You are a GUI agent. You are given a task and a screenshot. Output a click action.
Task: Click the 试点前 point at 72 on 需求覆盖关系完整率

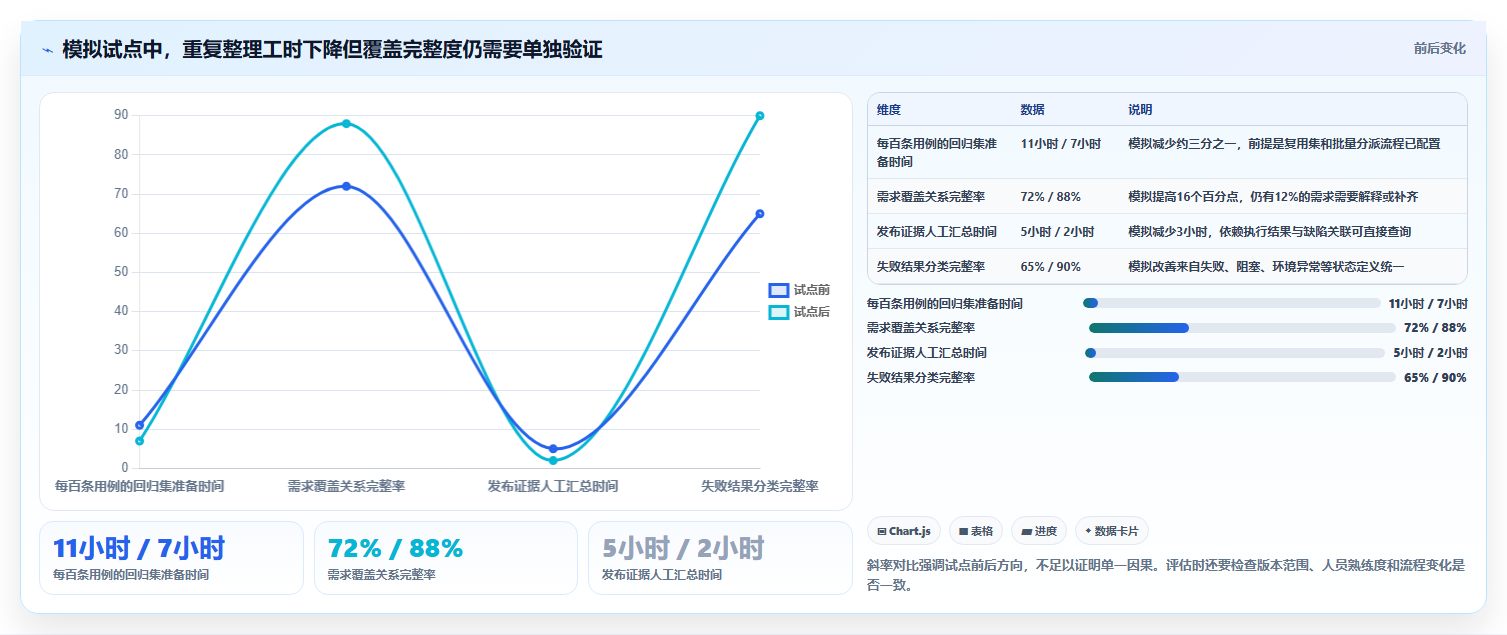346,186
